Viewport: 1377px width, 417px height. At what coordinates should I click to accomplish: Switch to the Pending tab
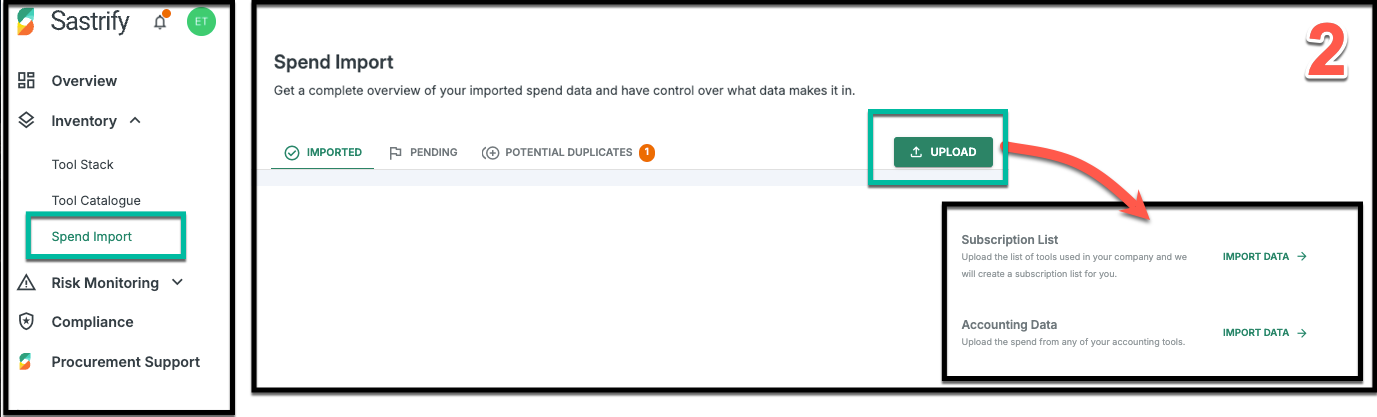pos(422,153)
